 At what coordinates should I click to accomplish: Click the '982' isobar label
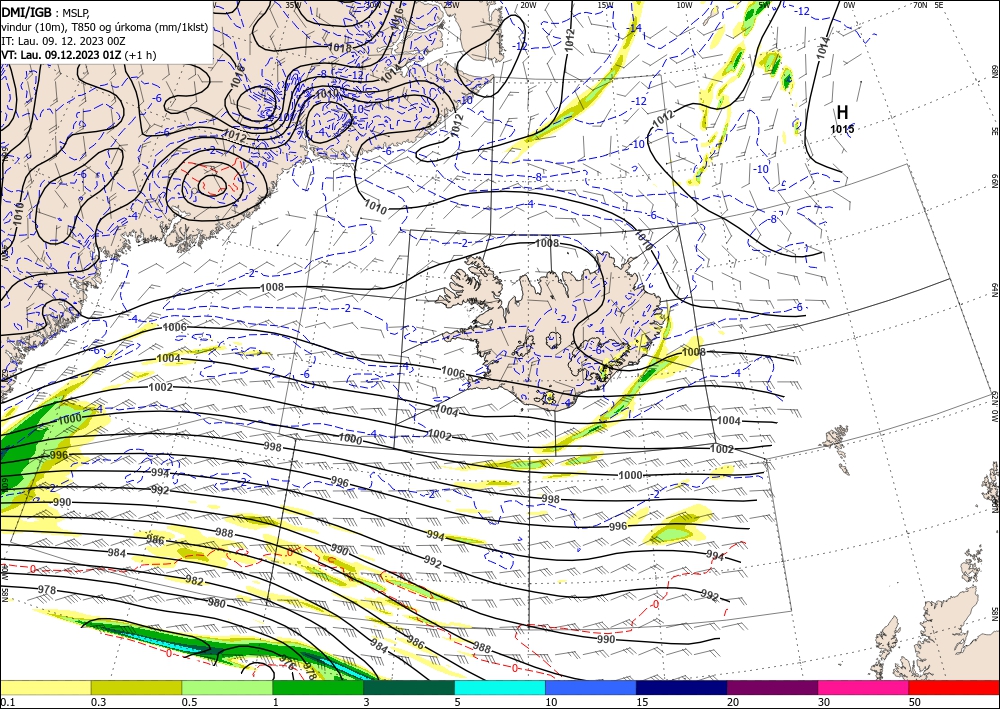tap(194, 581)
